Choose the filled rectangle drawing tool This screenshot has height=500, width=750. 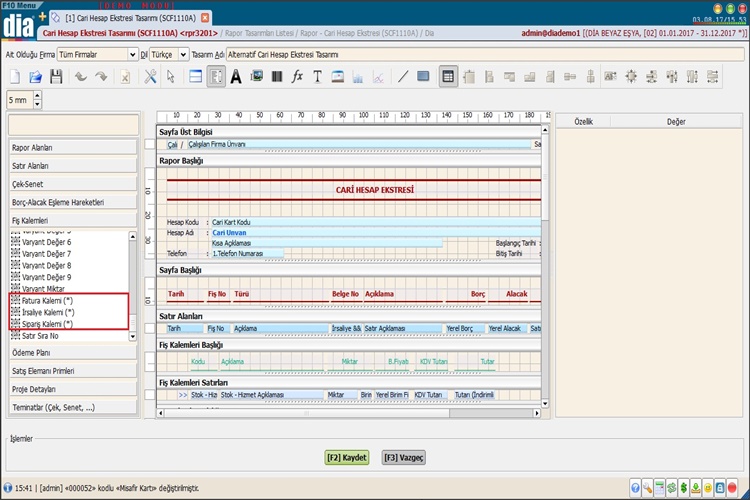(423, 76)
